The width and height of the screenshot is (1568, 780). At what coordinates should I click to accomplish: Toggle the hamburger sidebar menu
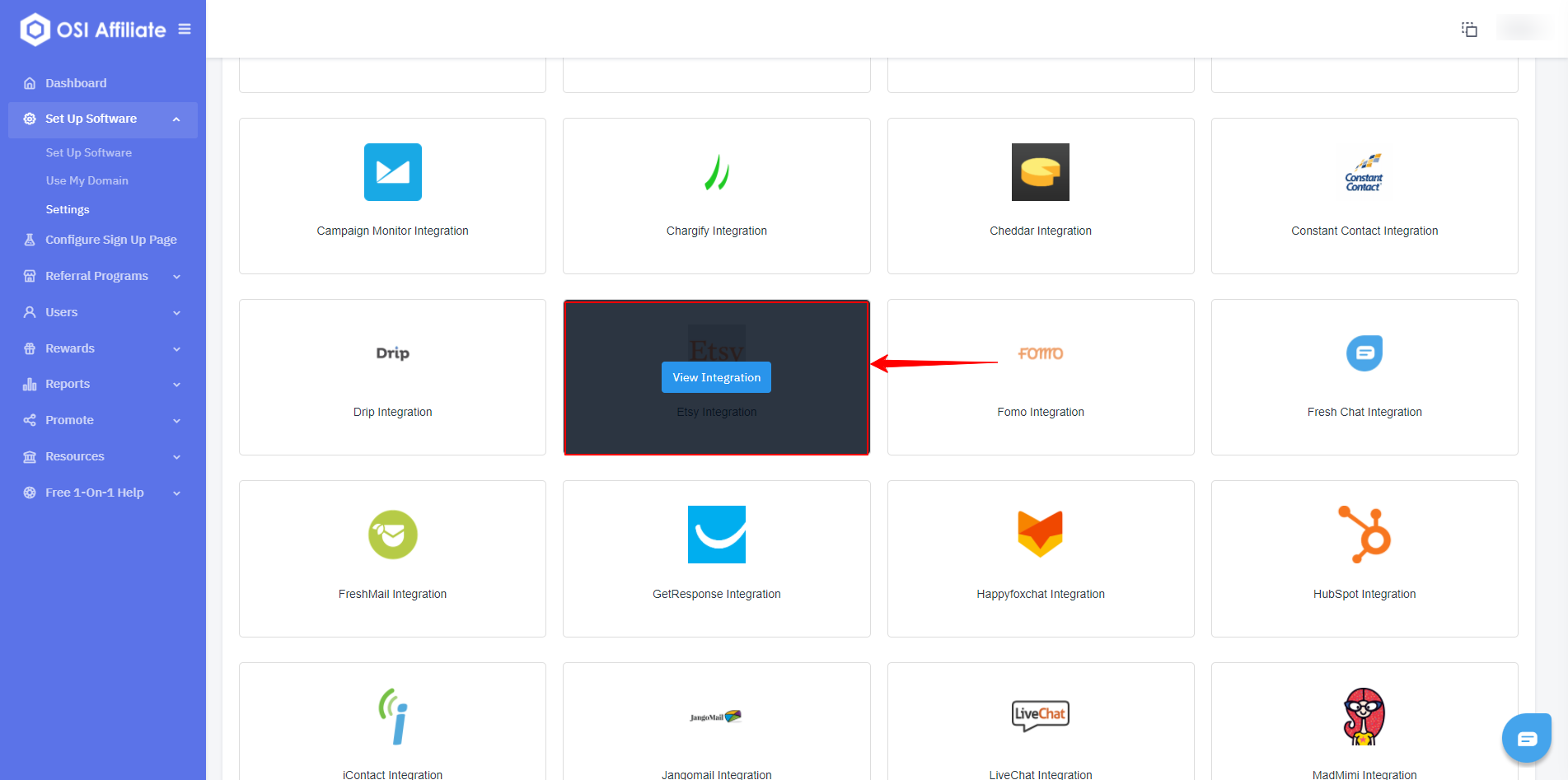[185, 29]
